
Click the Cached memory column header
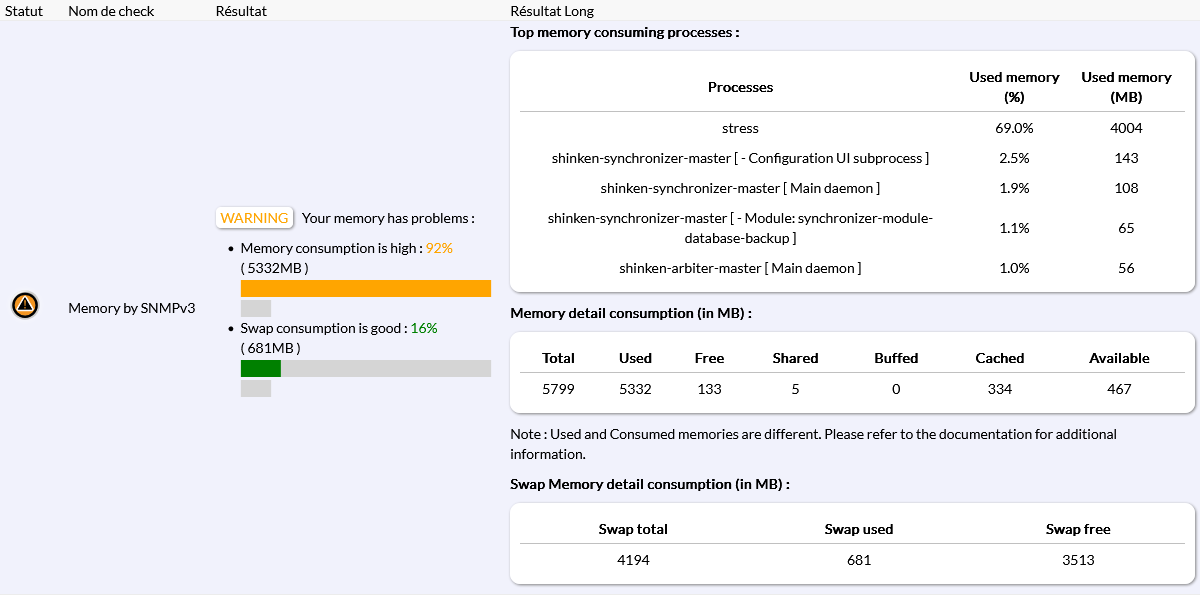[1000, 358]
